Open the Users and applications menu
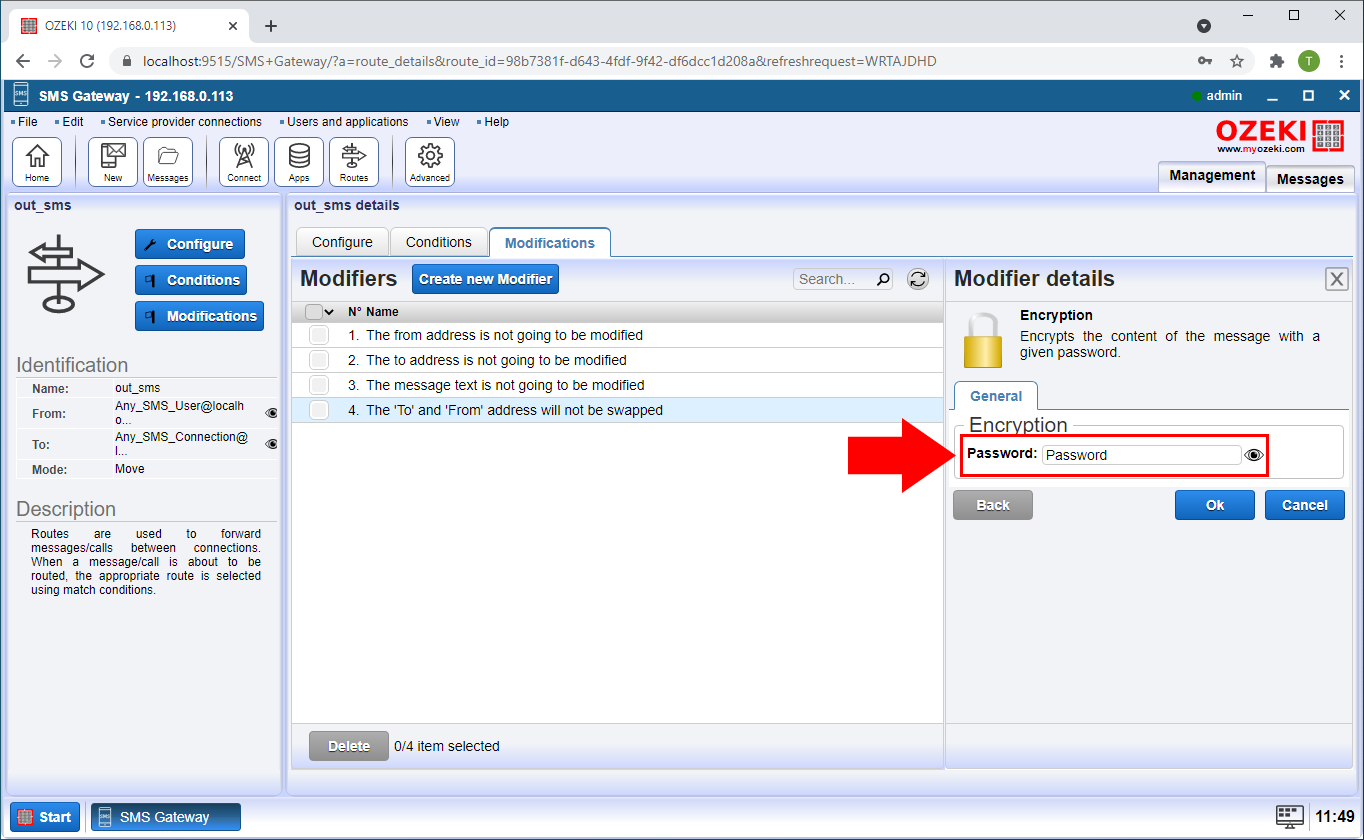The height and width of the screenshot is (840, 1364). tap(347, 122)
